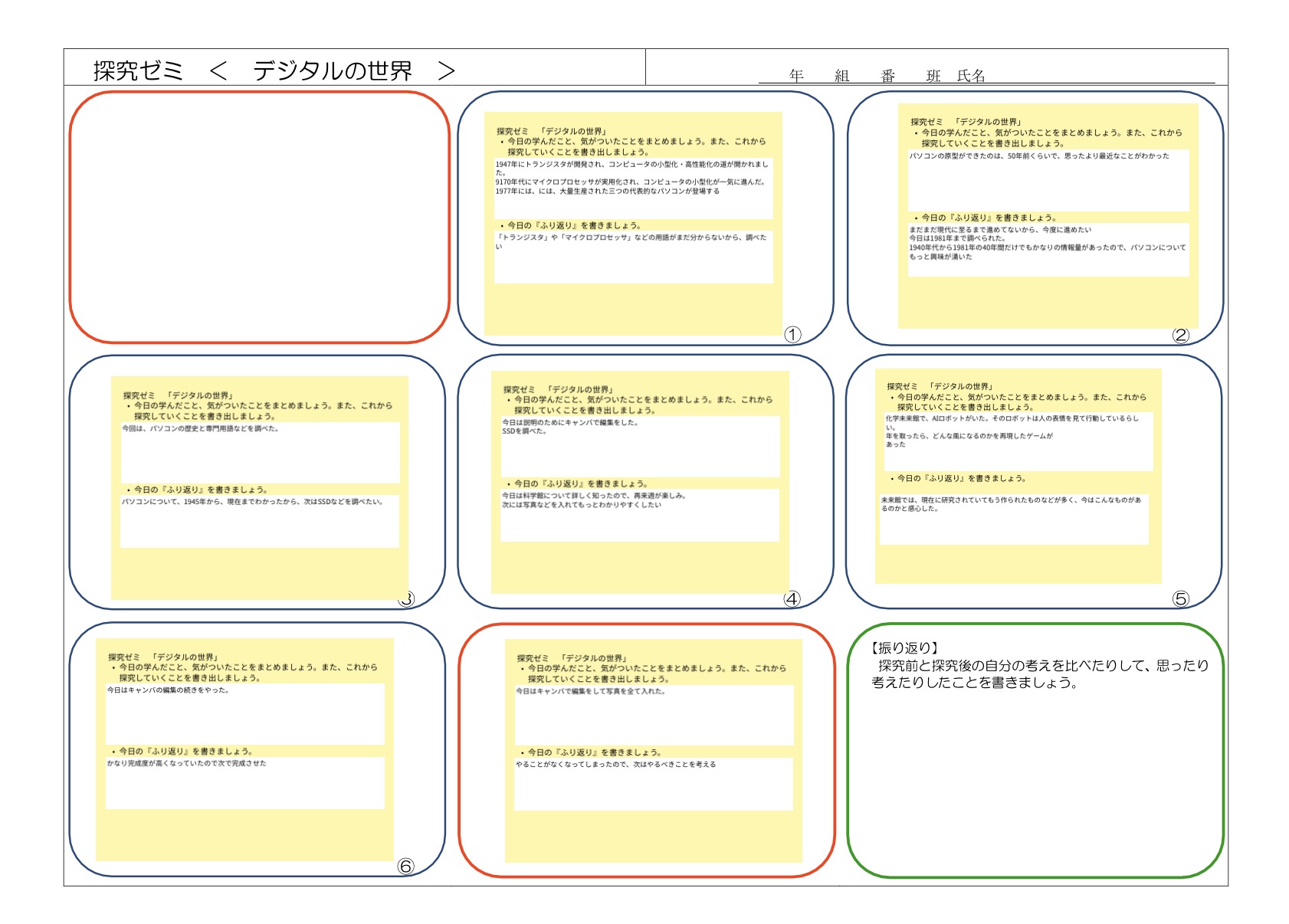
Task: Click the パソコンの原型 text field in card ②
Action: (1039, 156)
